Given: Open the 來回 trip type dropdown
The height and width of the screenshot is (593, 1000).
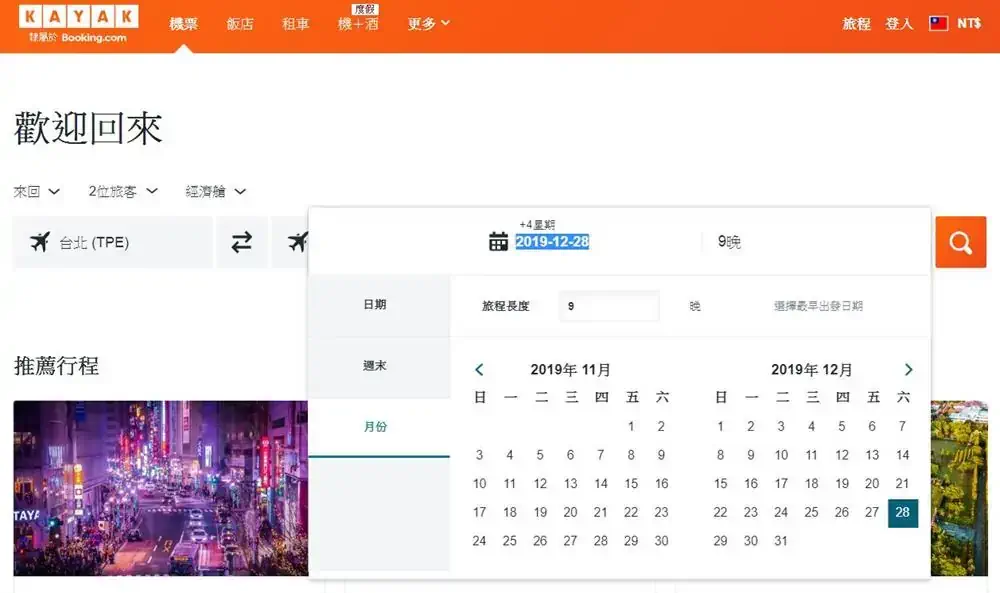Looking at the screenshot, I should (36, 191).
